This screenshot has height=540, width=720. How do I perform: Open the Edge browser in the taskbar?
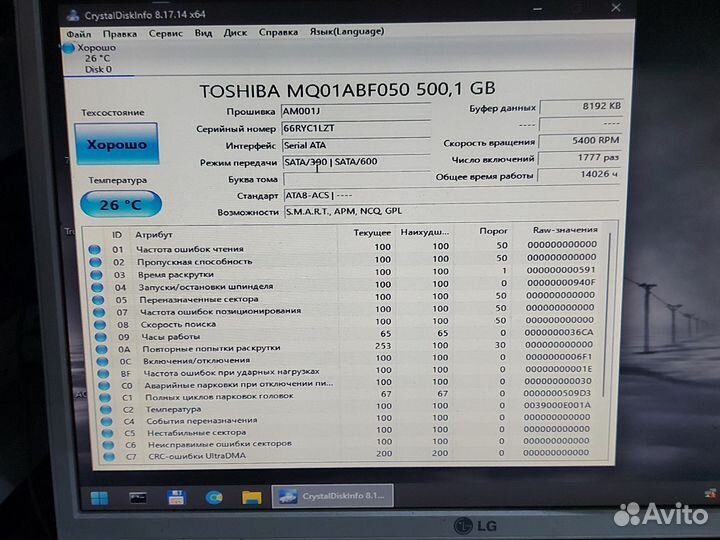tap(214, 497)
